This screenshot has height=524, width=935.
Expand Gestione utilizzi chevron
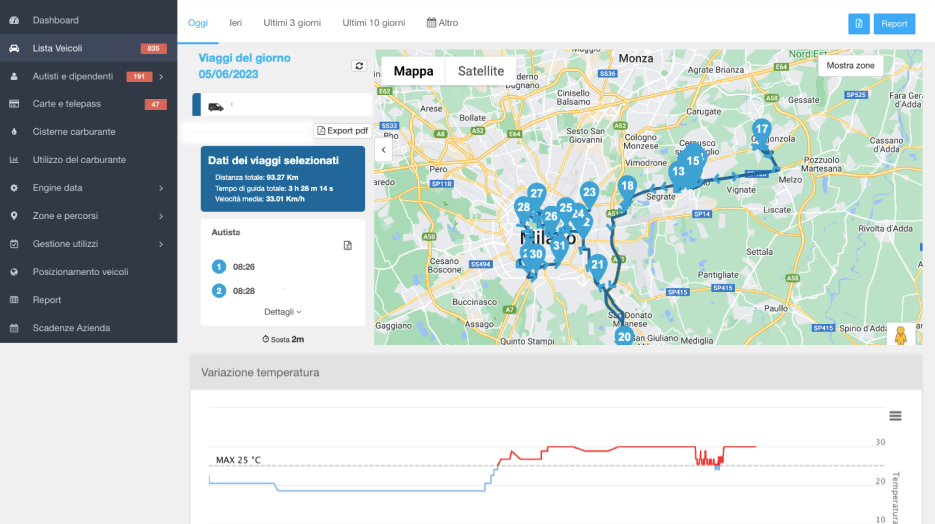click(161, 244)
